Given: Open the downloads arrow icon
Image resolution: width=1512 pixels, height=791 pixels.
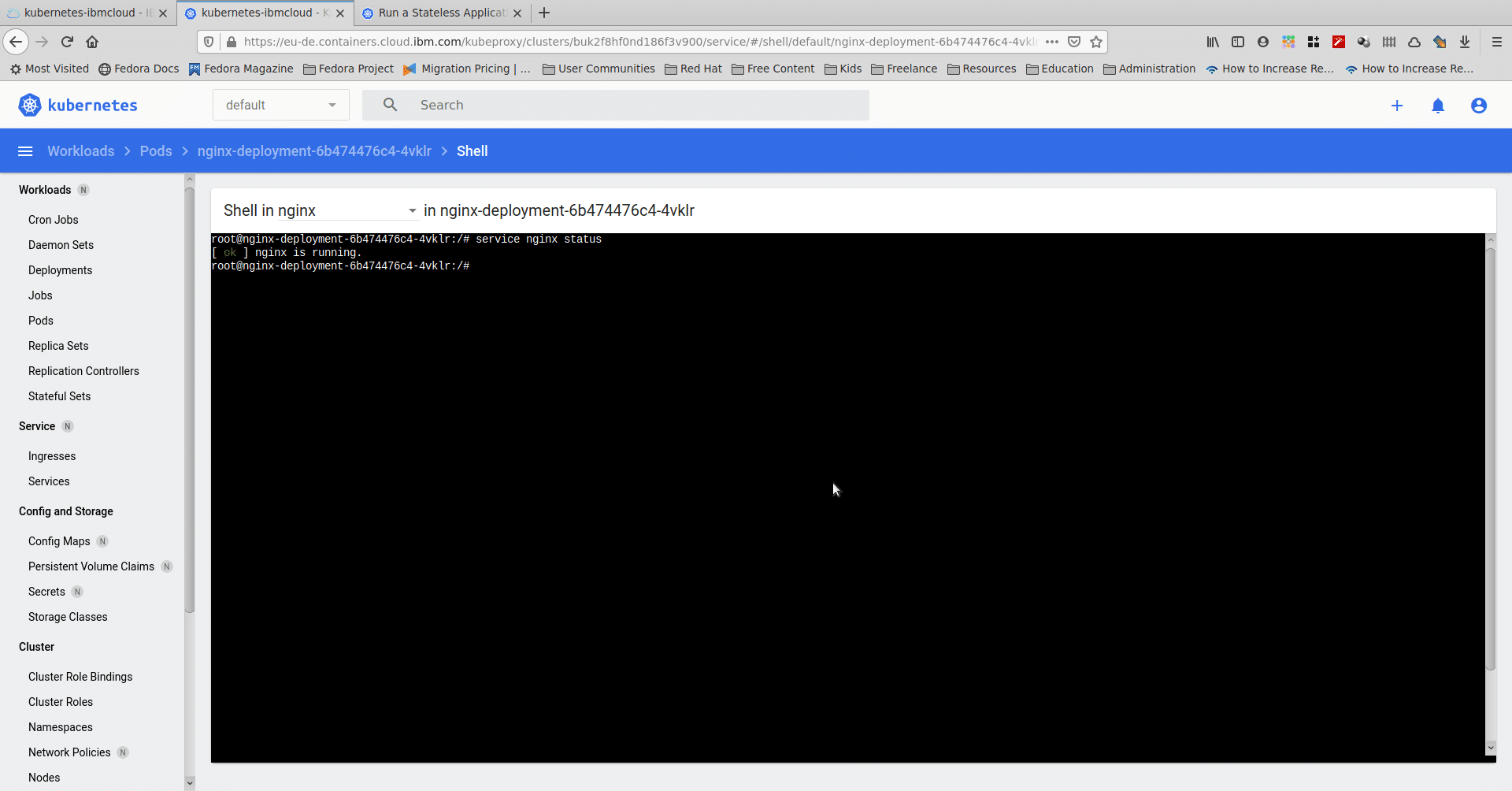Looking at the screenshot, I should (1465, 42).
